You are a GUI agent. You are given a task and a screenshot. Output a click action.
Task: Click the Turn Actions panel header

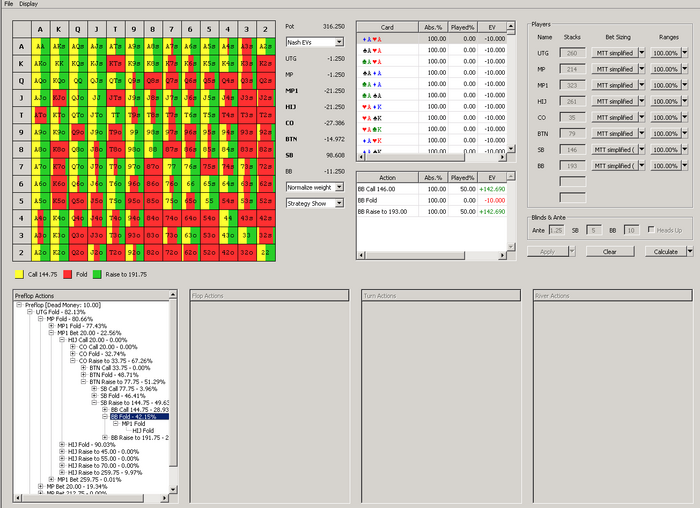(441, 295)
